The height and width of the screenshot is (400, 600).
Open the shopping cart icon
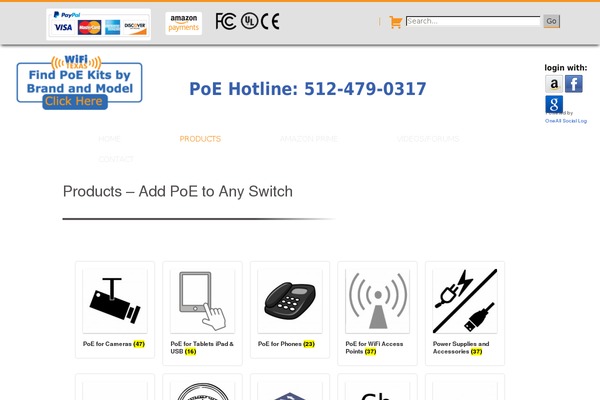tap(395, 22)
